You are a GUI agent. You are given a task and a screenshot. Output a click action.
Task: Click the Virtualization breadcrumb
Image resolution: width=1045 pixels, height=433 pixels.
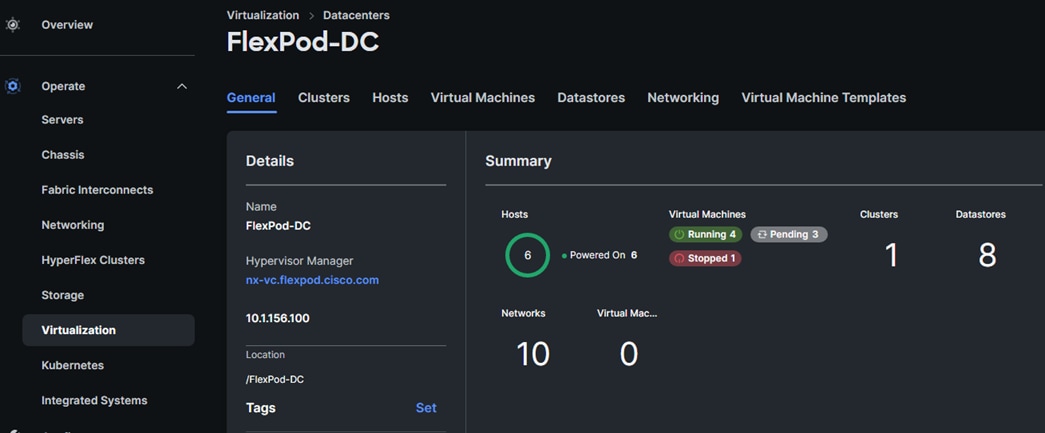click(263, 15)
